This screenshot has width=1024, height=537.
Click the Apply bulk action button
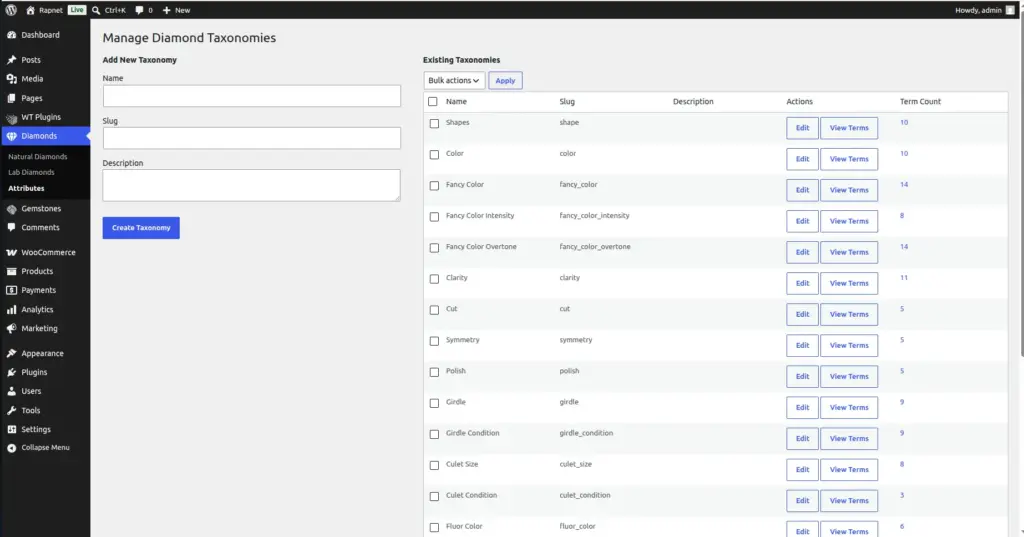point(505,80)
